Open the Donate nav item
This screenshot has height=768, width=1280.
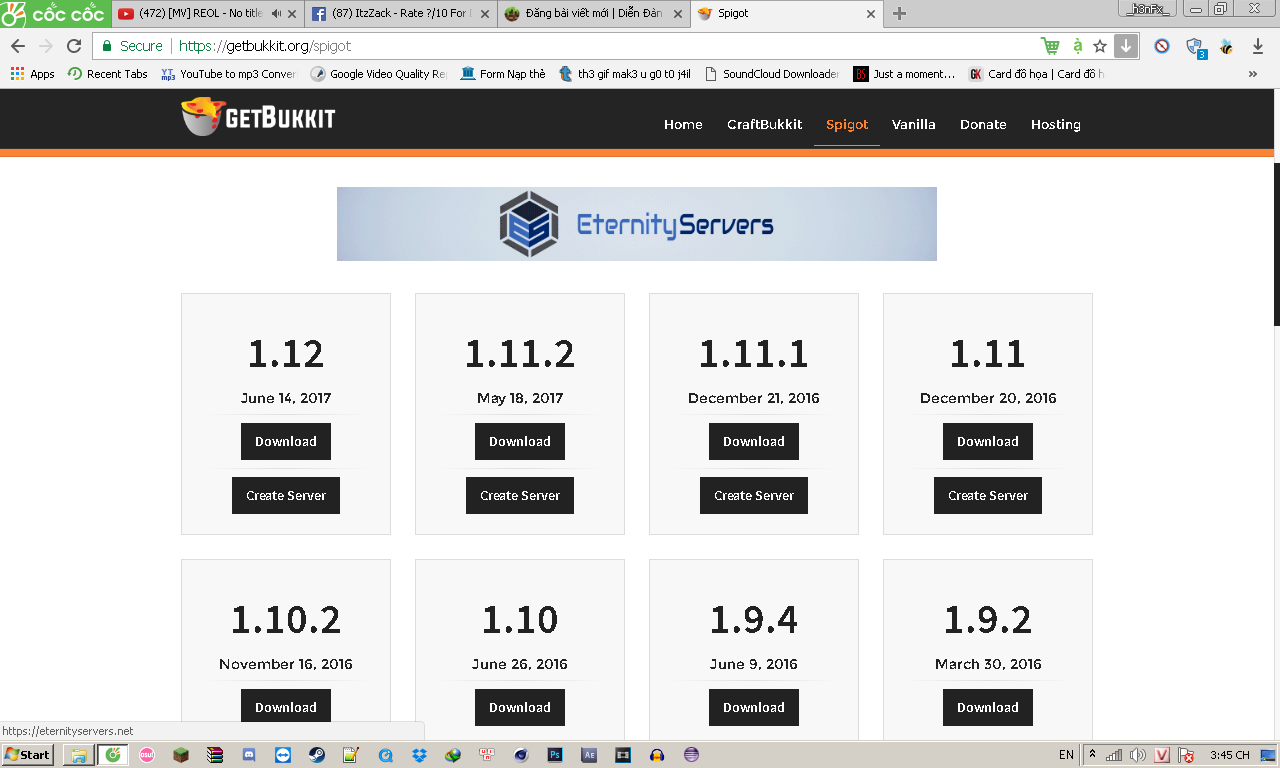tap(983, 125)
